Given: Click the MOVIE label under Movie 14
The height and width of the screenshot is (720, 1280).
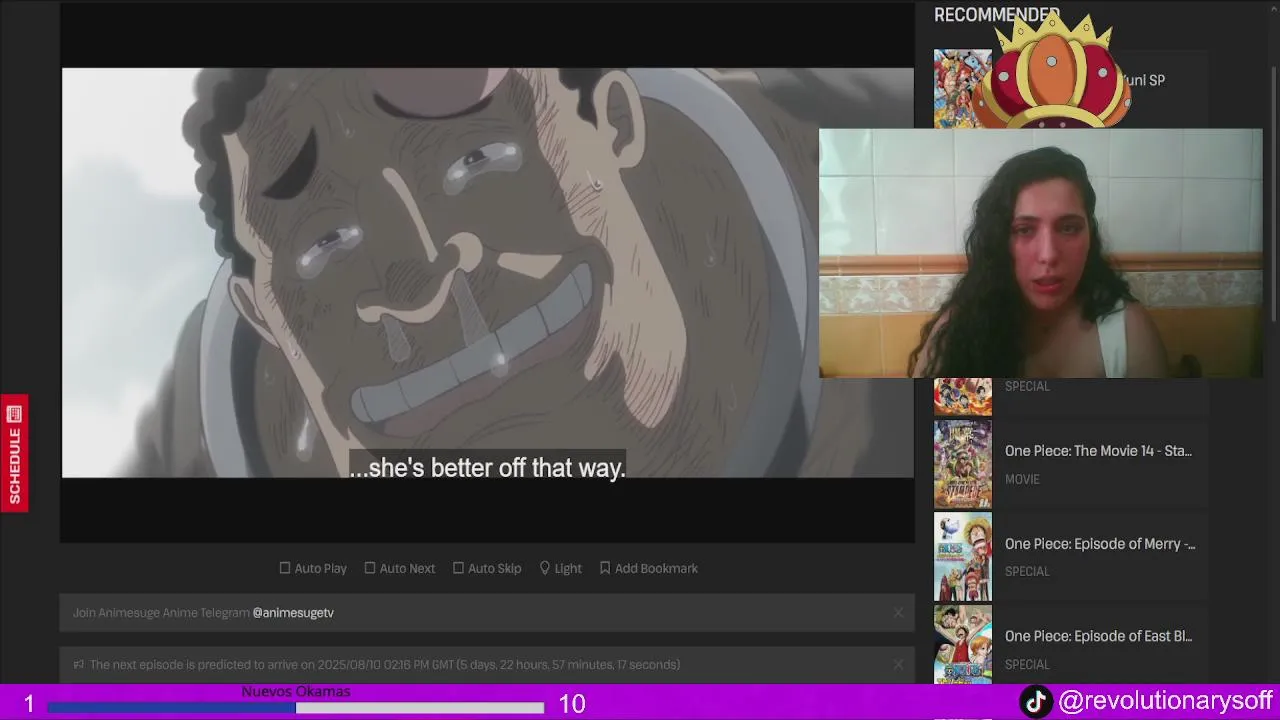Looking at the screenshot, I should click(1022, 479).
